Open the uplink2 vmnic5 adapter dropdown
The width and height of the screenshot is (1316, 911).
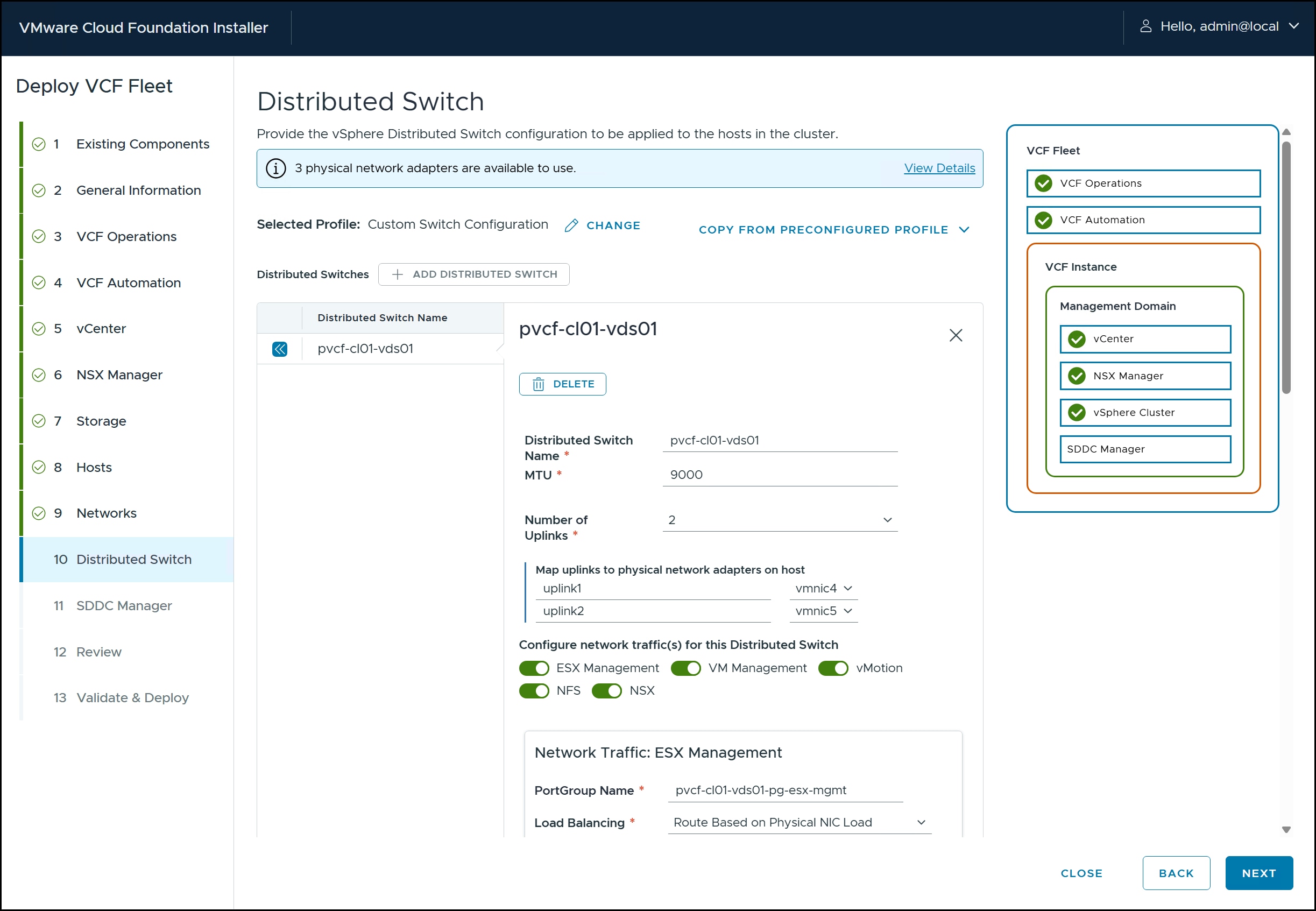coord(824,611)
